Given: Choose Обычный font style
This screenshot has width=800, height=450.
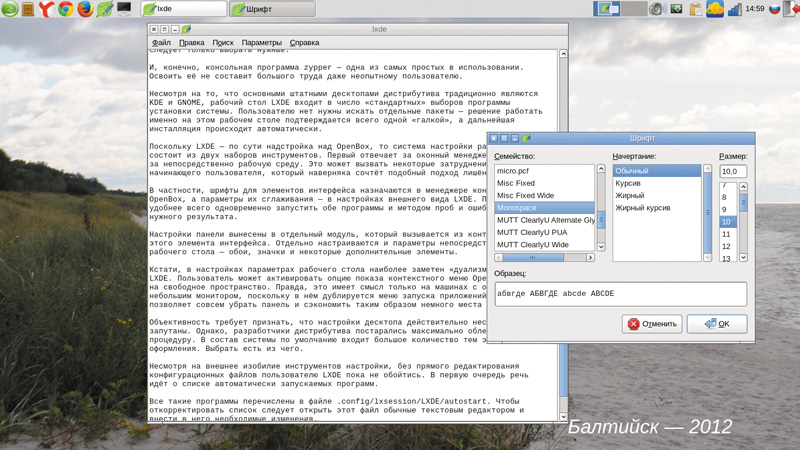Looking at the screenshot, I should 657,171.
